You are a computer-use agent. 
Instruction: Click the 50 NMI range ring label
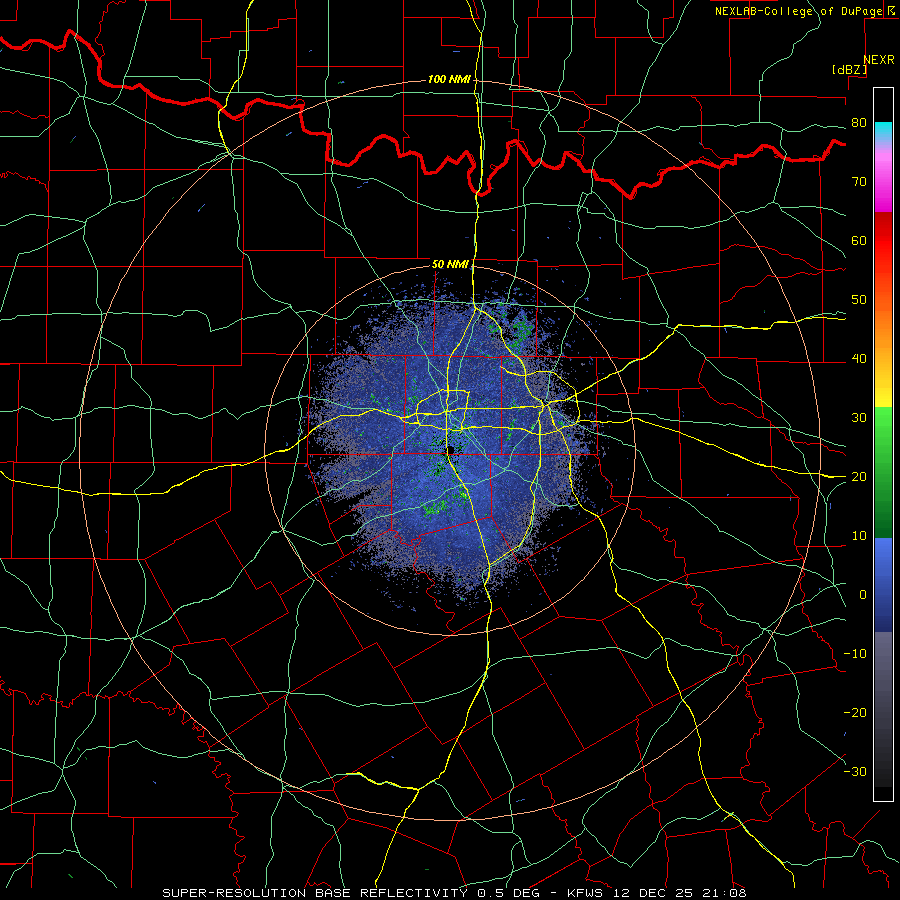point(450,265)
